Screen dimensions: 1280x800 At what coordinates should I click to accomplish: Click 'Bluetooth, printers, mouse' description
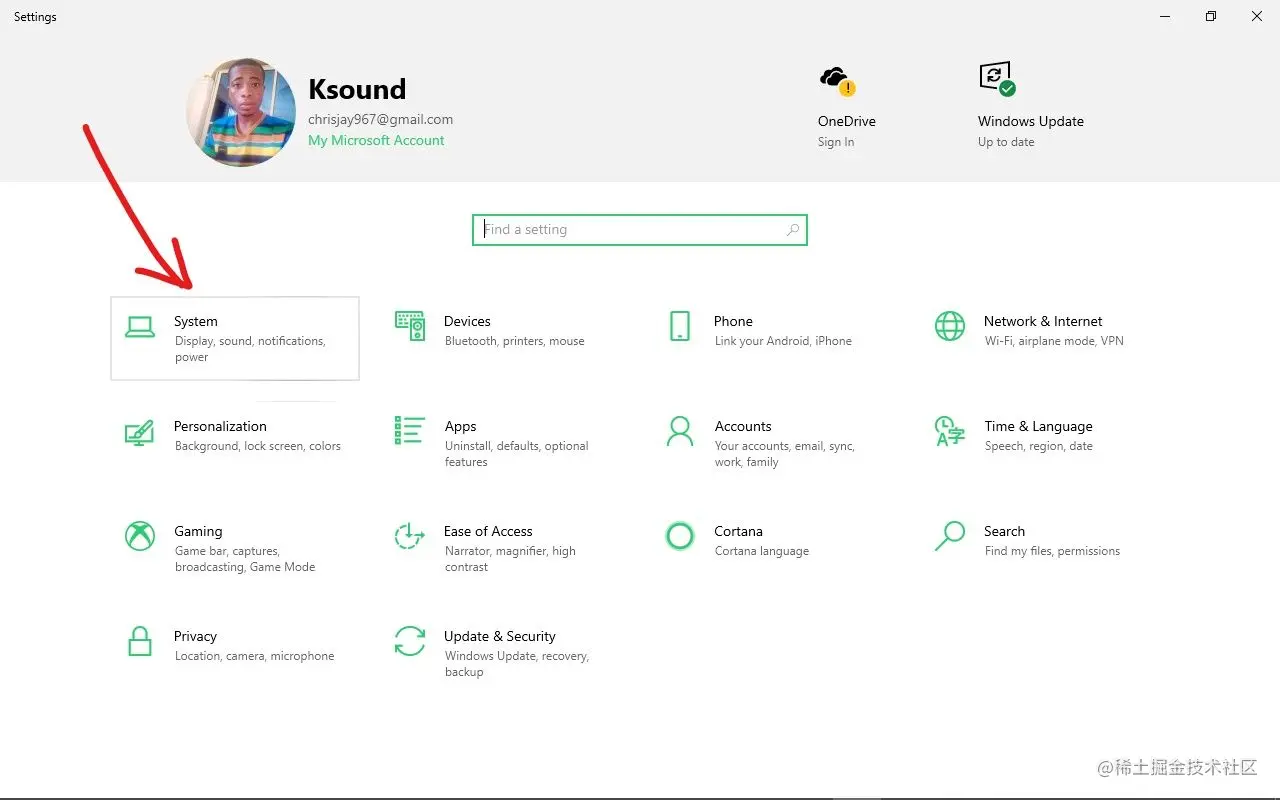pos(514,341)
